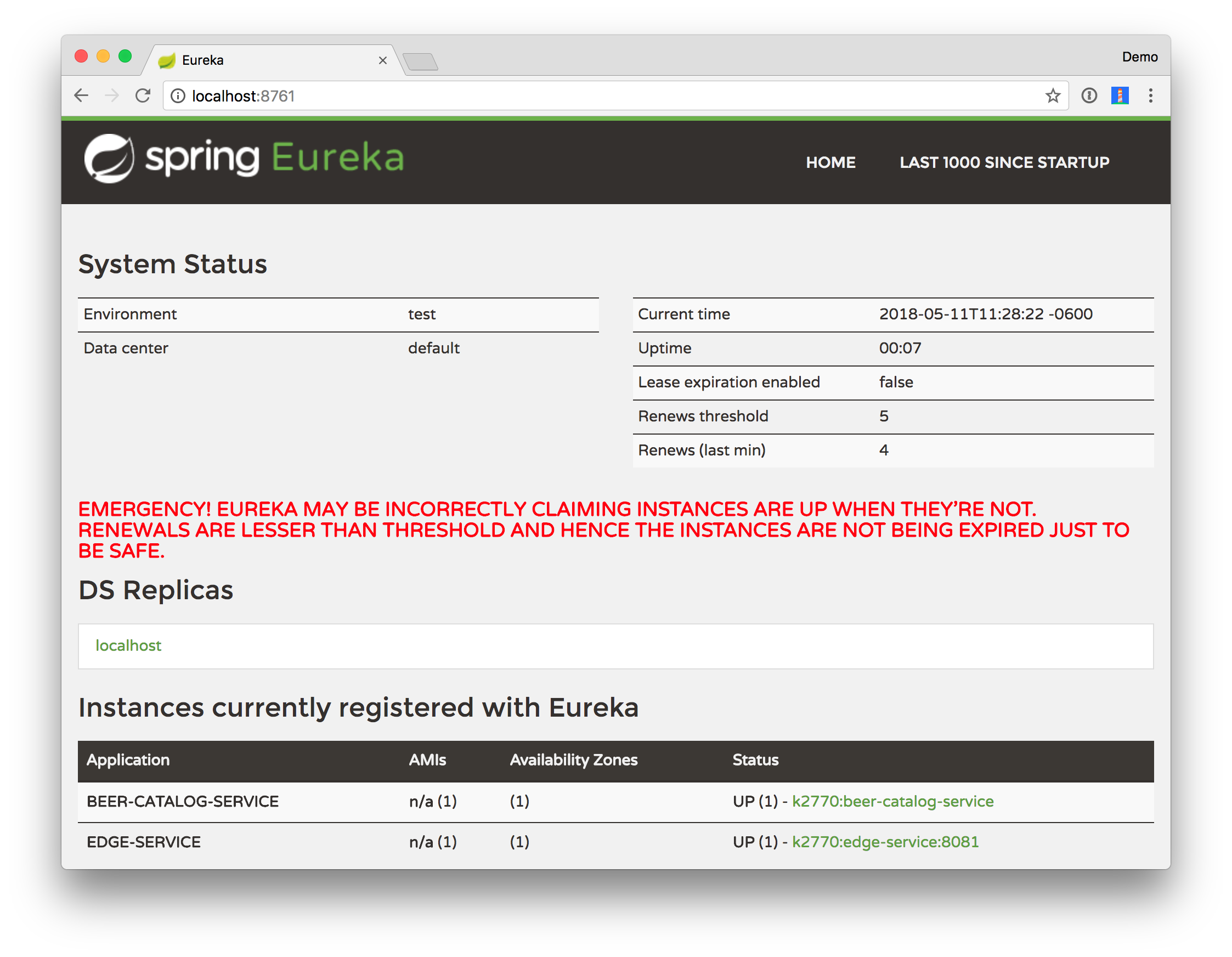Click the browser forward arrow icon
The width and height of the screenshot is (1232, 957).
(x=112, y=95)
